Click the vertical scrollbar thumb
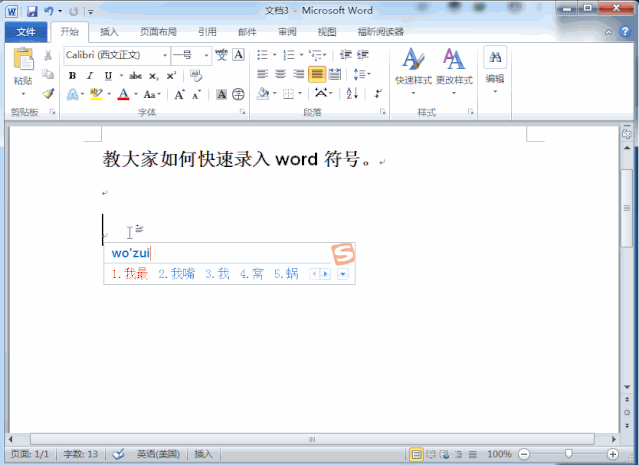 [627, 208]
